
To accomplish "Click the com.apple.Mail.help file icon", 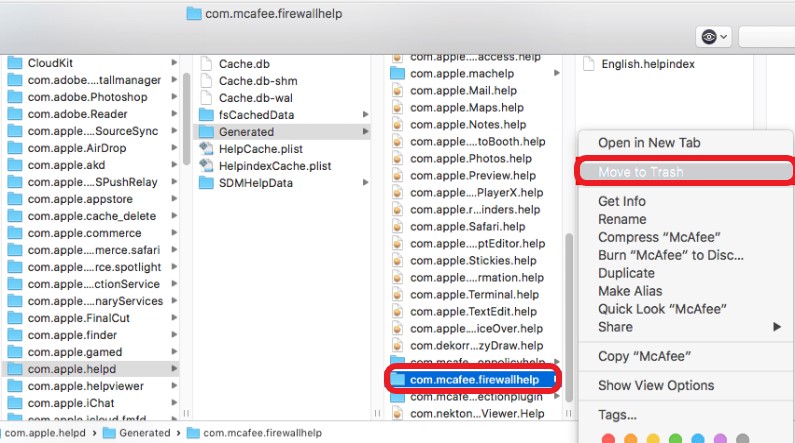I will [398, 90].
